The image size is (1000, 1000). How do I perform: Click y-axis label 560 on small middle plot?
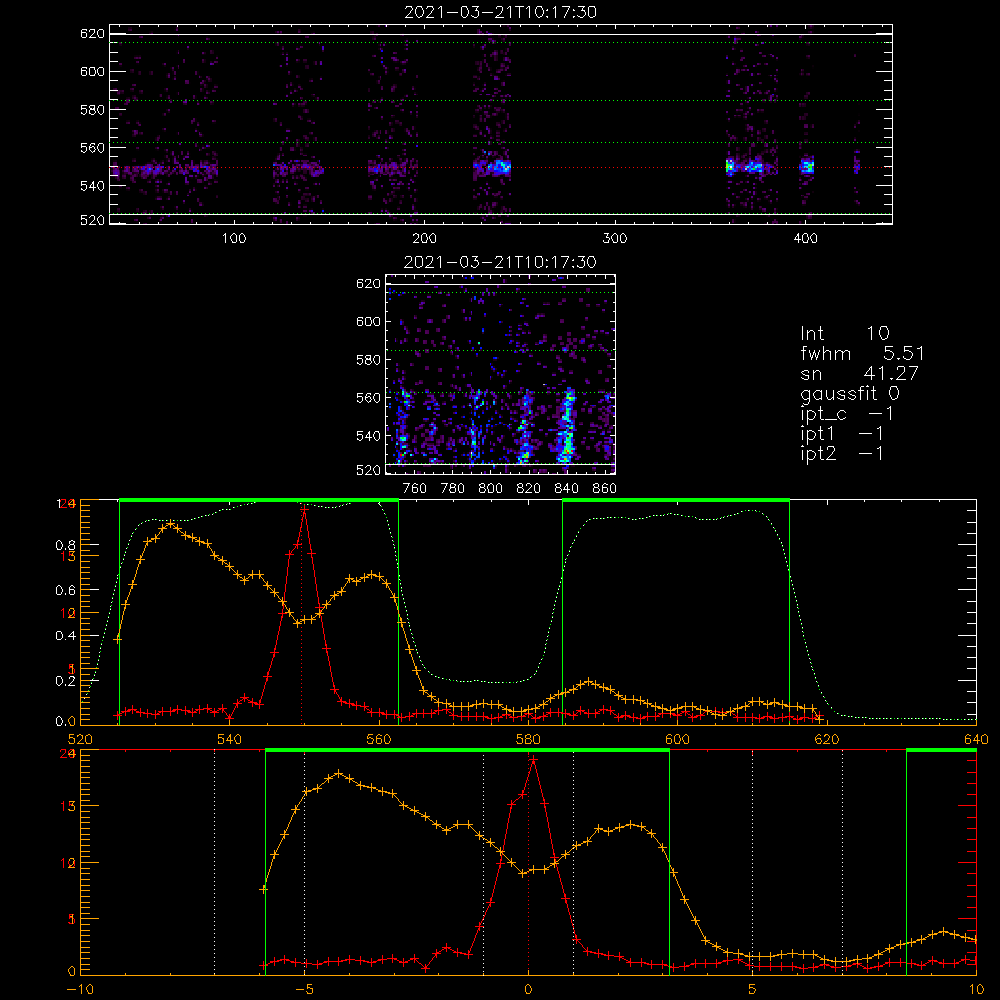pos(369,398)
